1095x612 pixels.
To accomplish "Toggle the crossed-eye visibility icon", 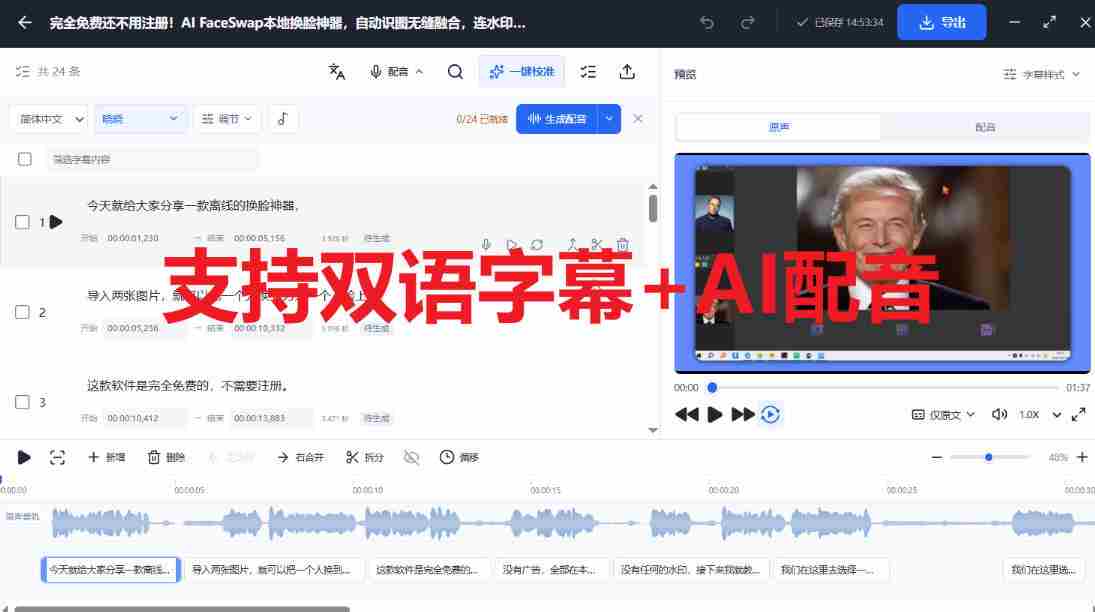I will [412, 458].
